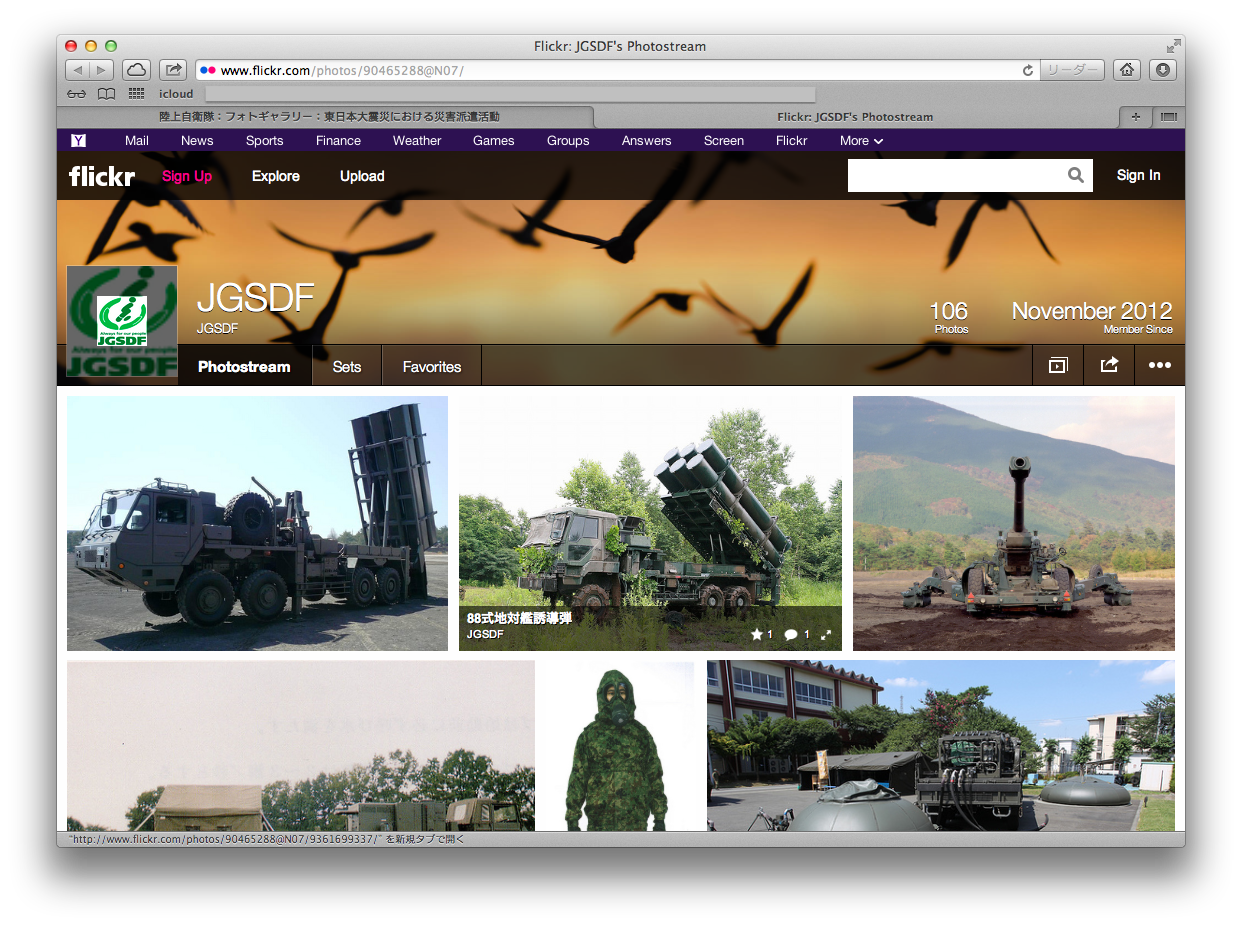Screen dimensions: 1242x926
Task: Expand 88式地対艦誘導弾 photo to lightbox view
Action: click(x=826, y=634)
